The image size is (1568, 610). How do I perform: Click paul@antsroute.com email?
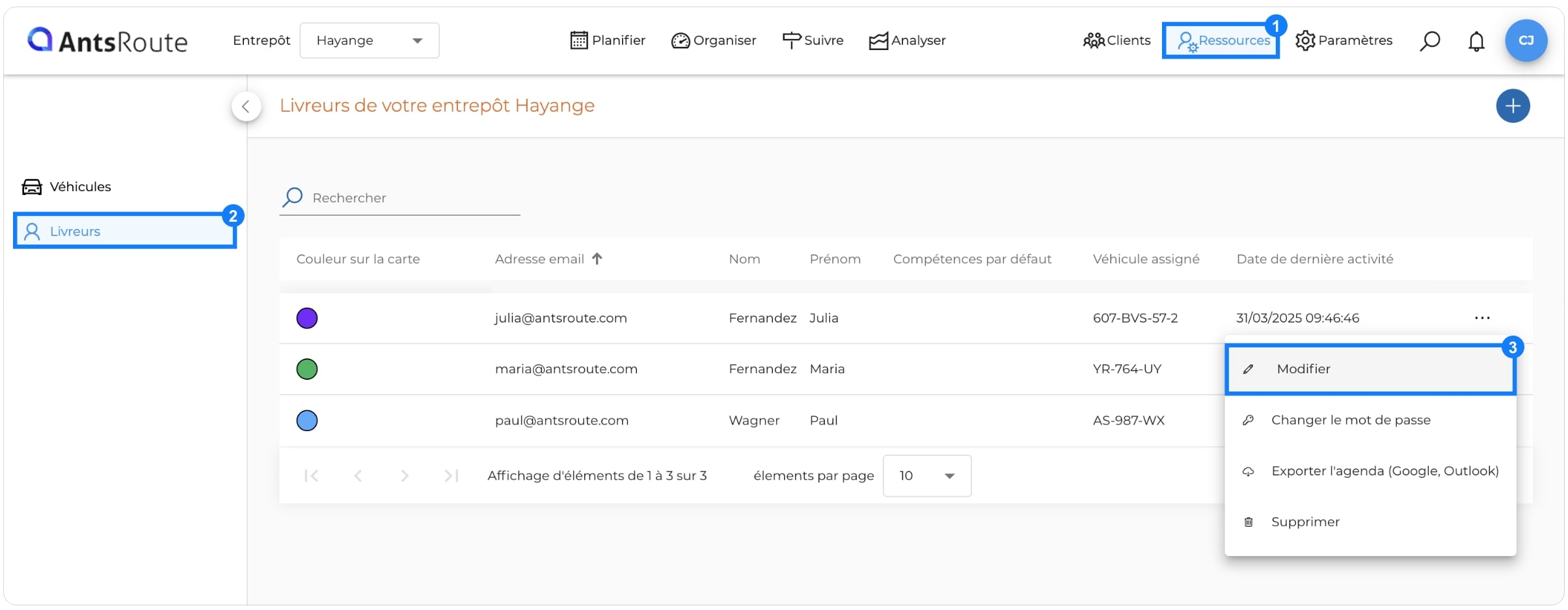pyautogui.click(x=561, y=420)
